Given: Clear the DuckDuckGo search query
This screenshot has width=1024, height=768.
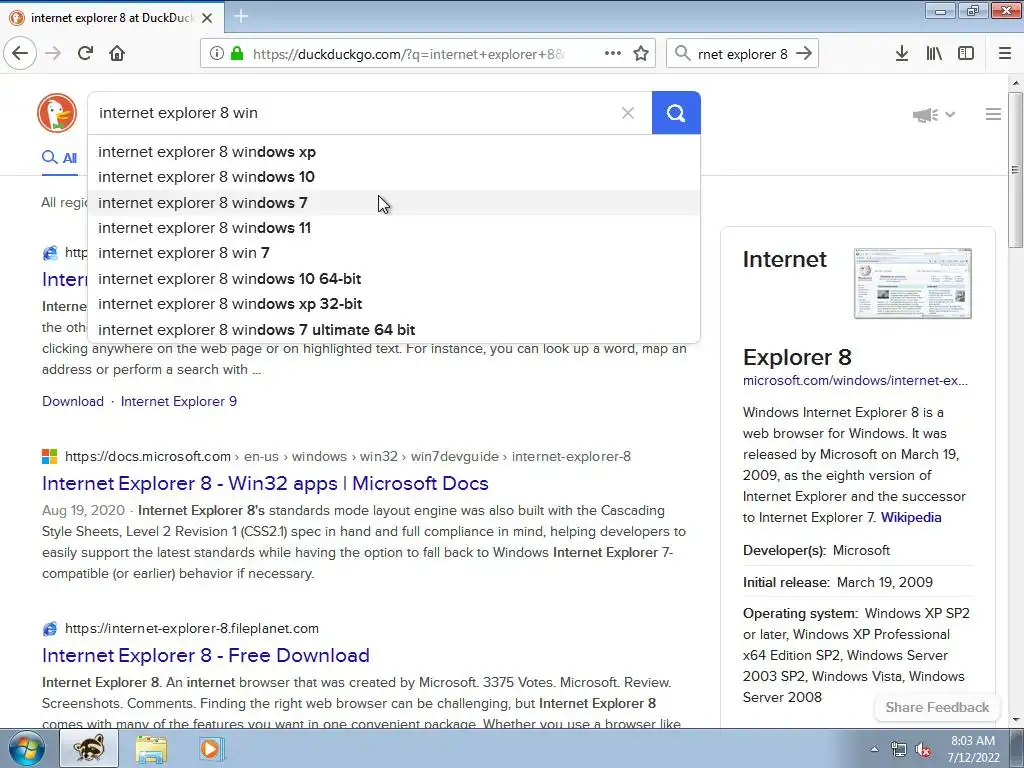Looking at the screenshot, I should [x=628, y=113].
